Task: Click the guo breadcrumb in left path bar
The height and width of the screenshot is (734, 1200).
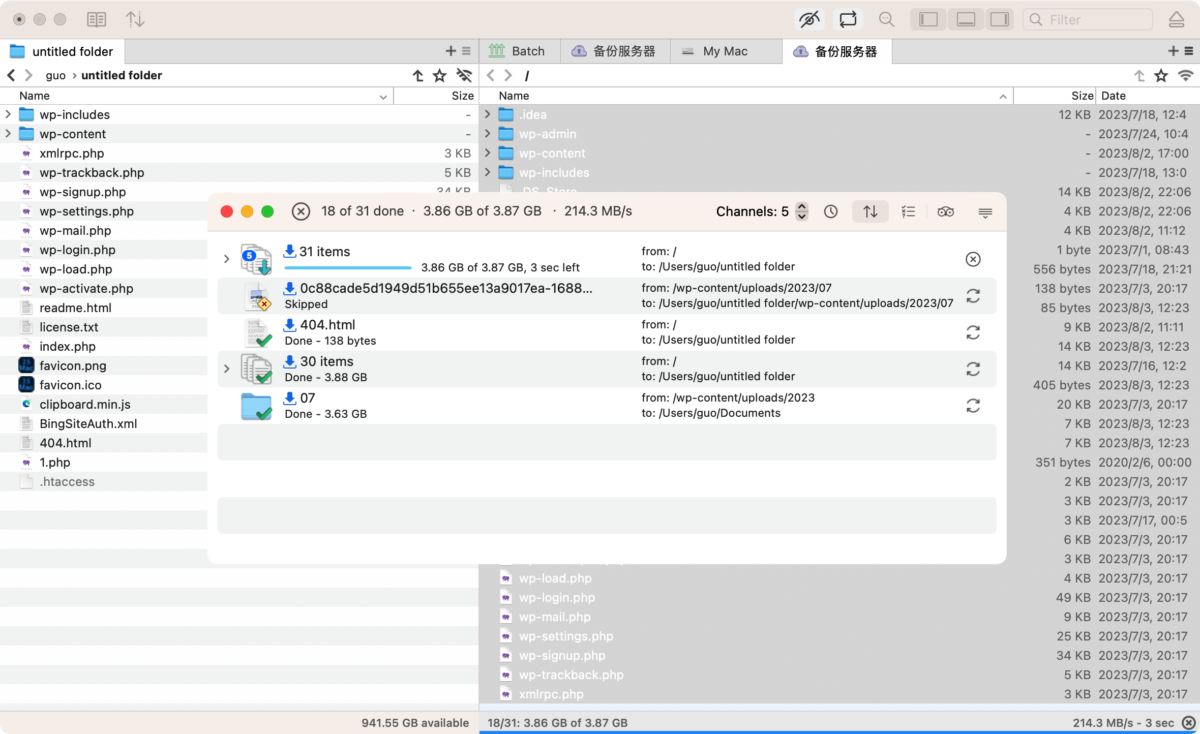Action: [55, 75]
